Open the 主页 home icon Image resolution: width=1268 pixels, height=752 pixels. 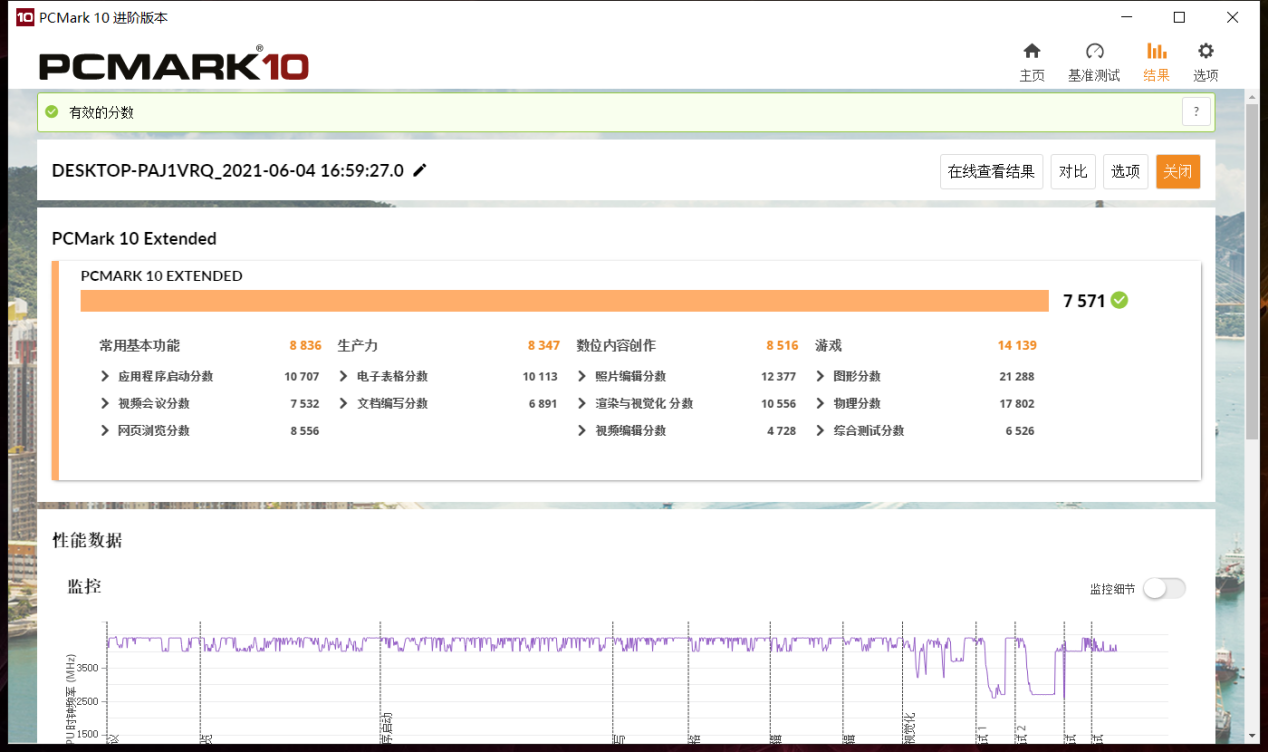[1032, 52]
